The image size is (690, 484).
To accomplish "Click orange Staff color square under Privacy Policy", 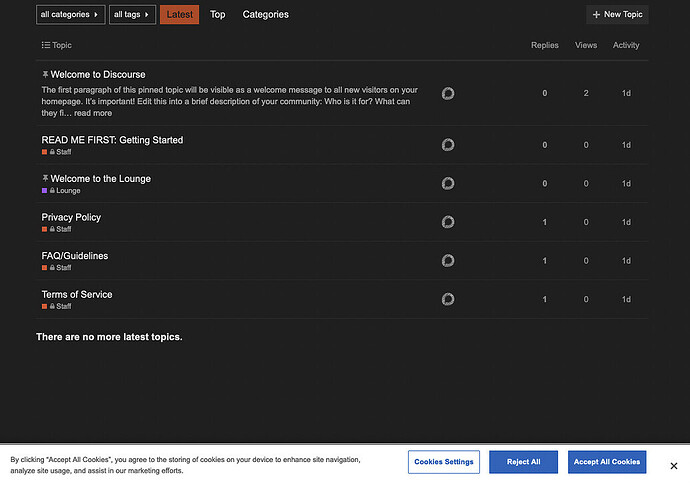I will [44, 229].
